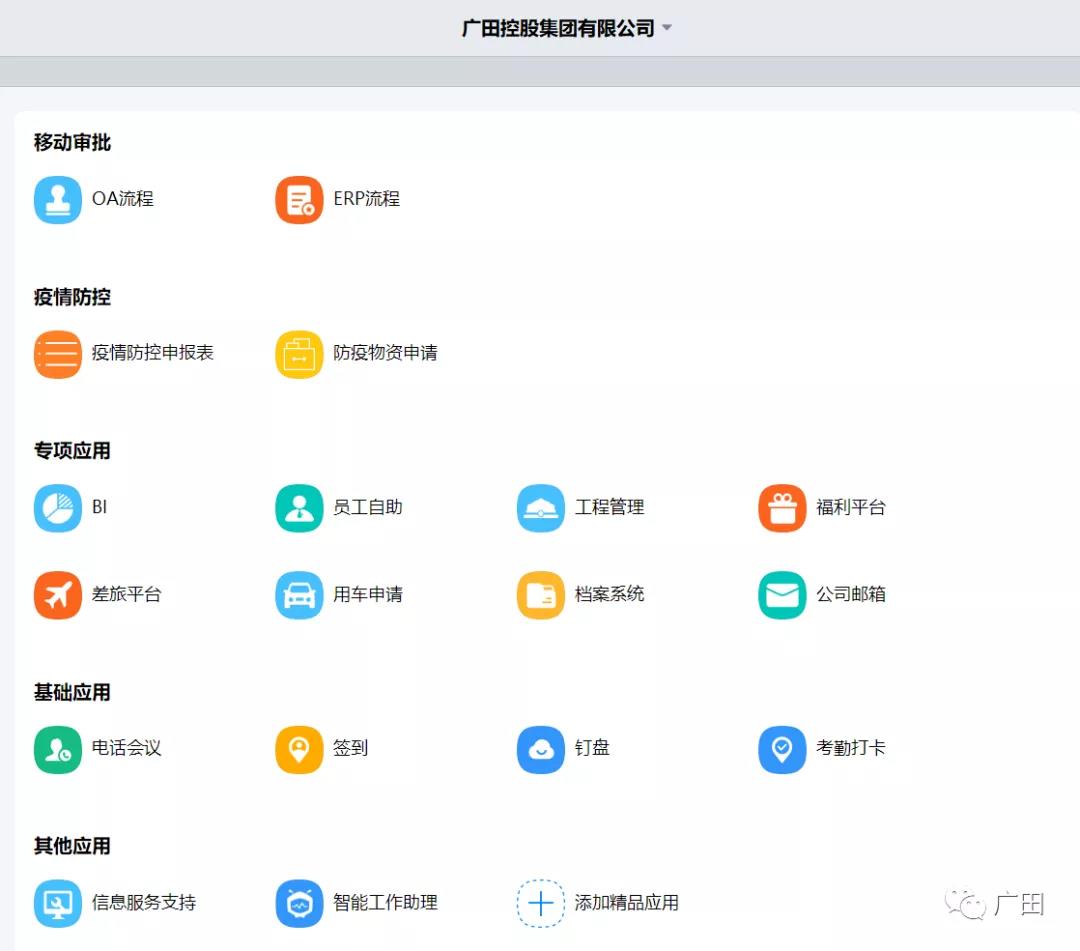The width and height of the screenshot is (1080, 951).
Task: Expand the 广田控股集团有限公司 company switcher arrow
Action: pyautogui.click(x=666, y=28)
